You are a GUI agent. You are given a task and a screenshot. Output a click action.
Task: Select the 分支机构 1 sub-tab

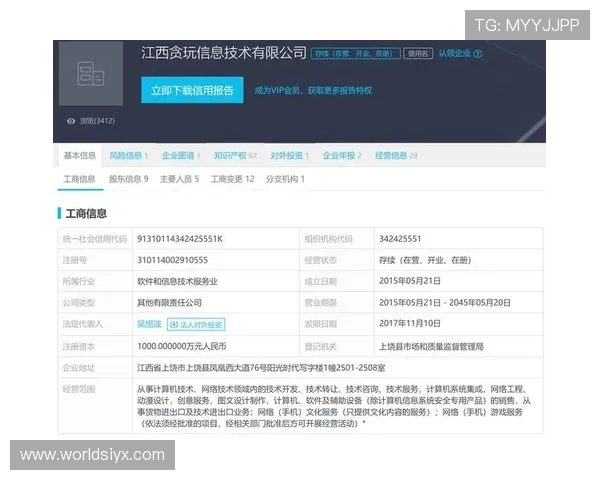pos(285,179)
